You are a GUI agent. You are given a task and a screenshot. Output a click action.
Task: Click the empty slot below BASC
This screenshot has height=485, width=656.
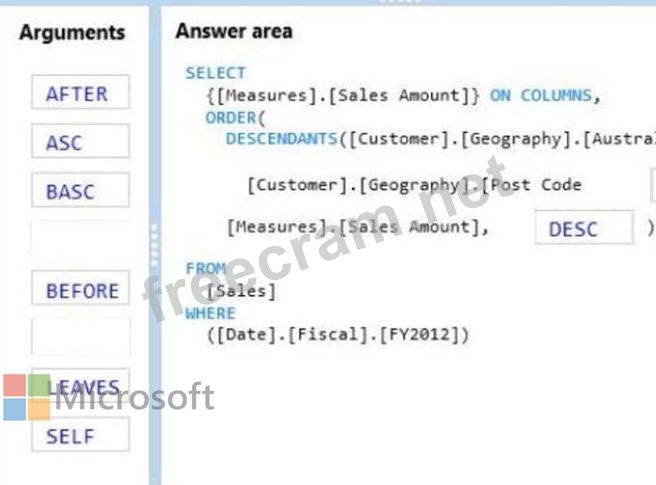[80, 240]
